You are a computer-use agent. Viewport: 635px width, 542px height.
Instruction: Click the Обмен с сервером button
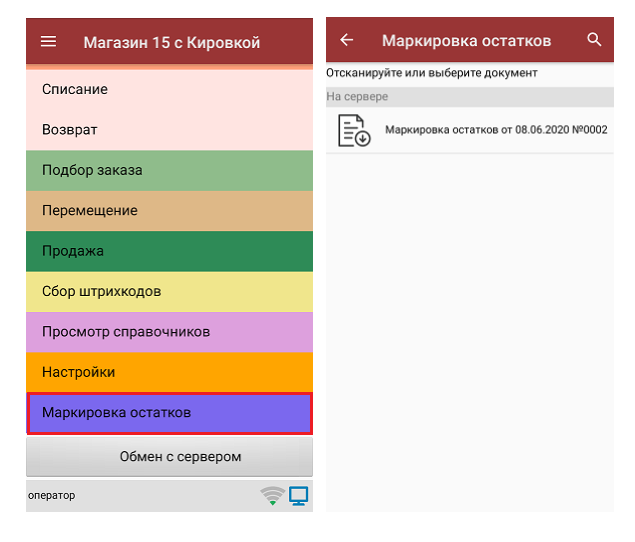pyautogui.click(x=169, y=457)
